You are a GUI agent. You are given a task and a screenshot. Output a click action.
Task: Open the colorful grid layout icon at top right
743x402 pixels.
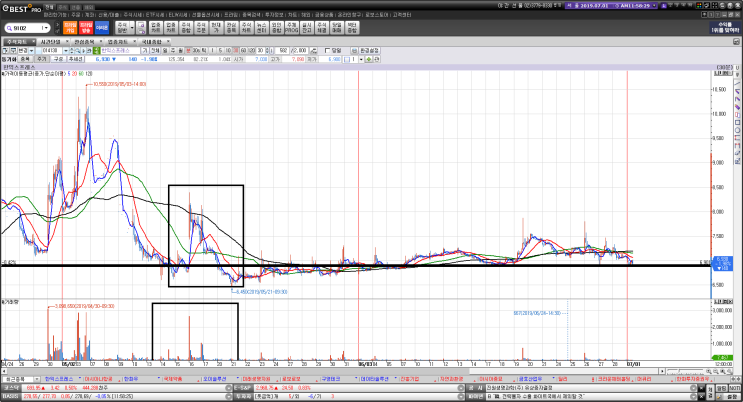point(699,5)
